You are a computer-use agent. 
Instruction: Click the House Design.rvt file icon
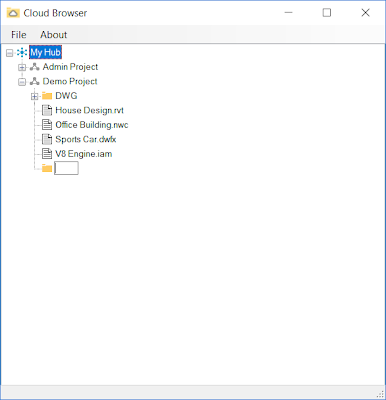click(47, 110)
